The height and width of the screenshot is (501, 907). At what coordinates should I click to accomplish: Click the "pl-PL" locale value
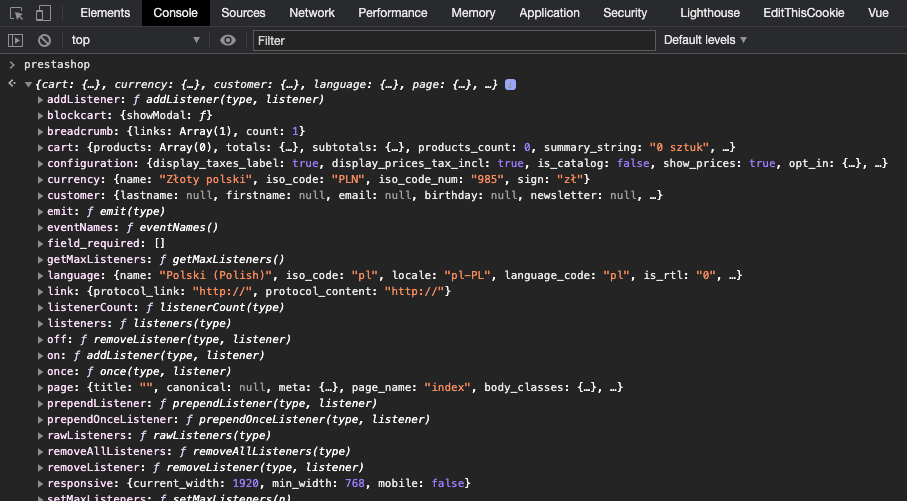point(467,275)
